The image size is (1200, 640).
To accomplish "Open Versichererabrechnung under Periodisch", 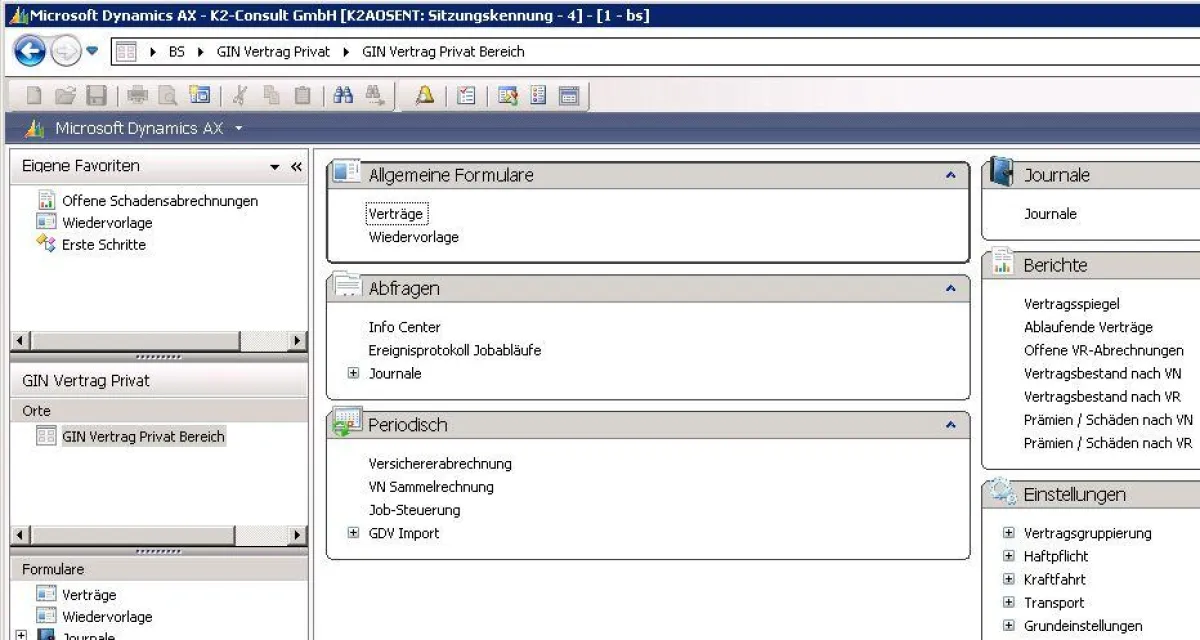I will [x=439, y=464].
